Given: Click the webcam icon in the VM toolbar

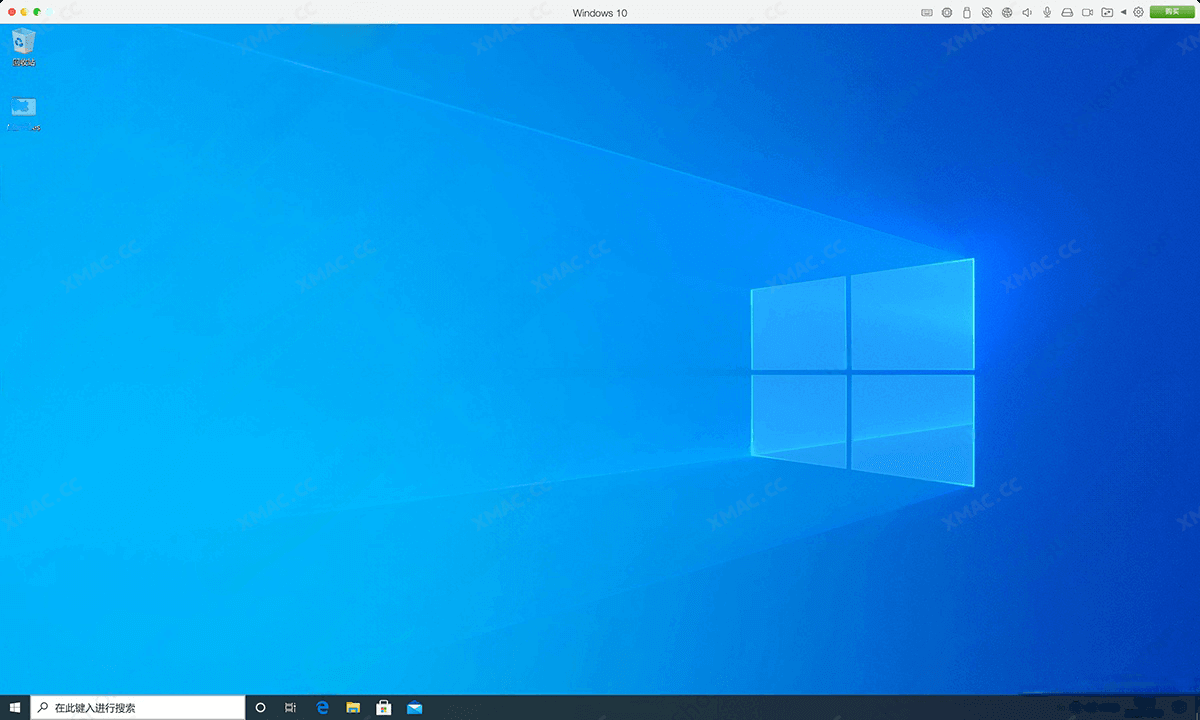Looking at the screenshot, I should 1088,12.
